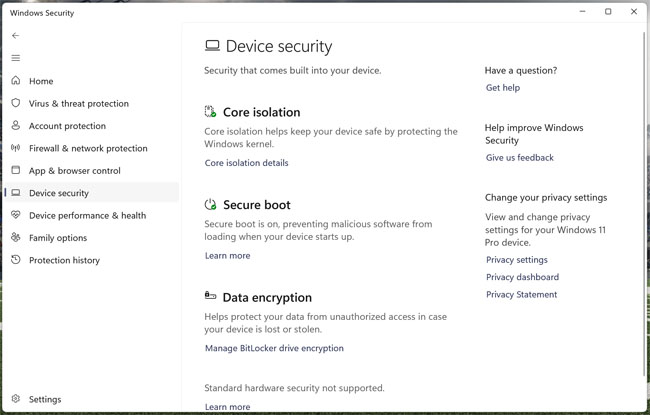Click the Core isolation heading

(262, 112)
